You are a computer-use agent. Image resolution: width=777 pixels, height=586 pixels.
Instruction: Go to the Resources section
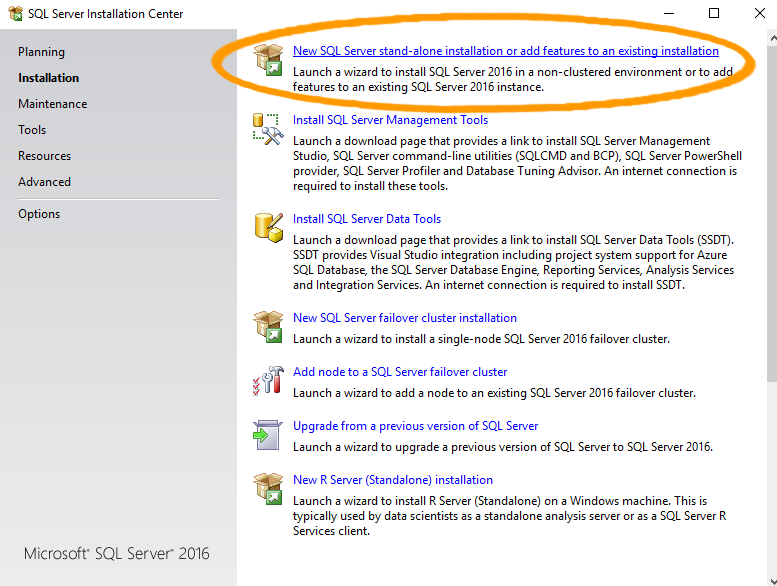pos(44,156)
